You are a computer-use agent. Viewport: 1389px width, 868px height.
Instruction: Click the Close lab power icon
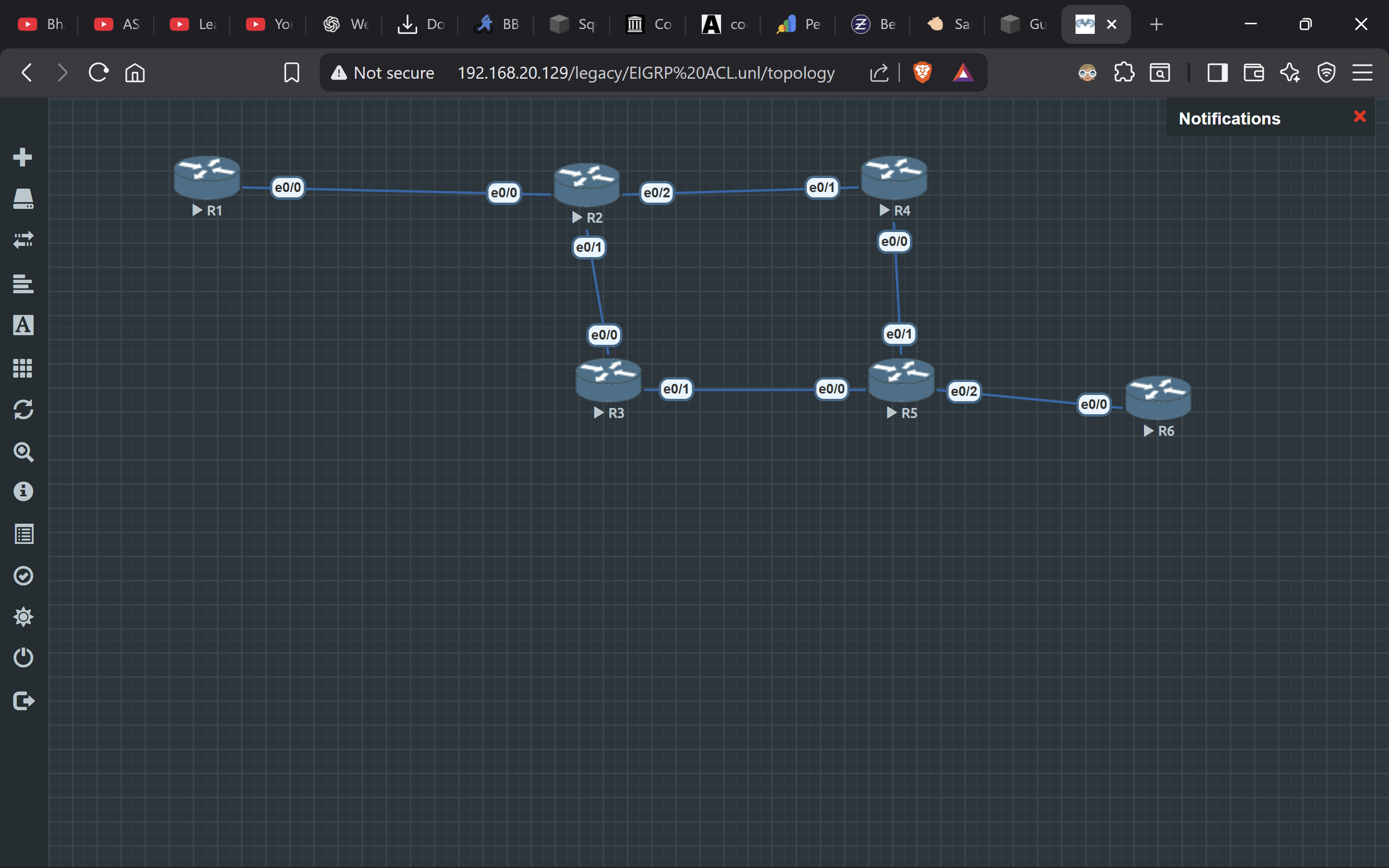(23, 658)
